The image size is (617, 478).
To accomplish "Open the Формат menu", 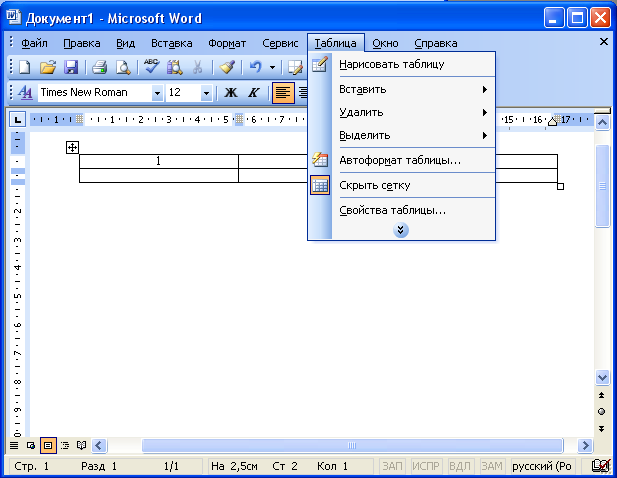I will pos(227,43).
